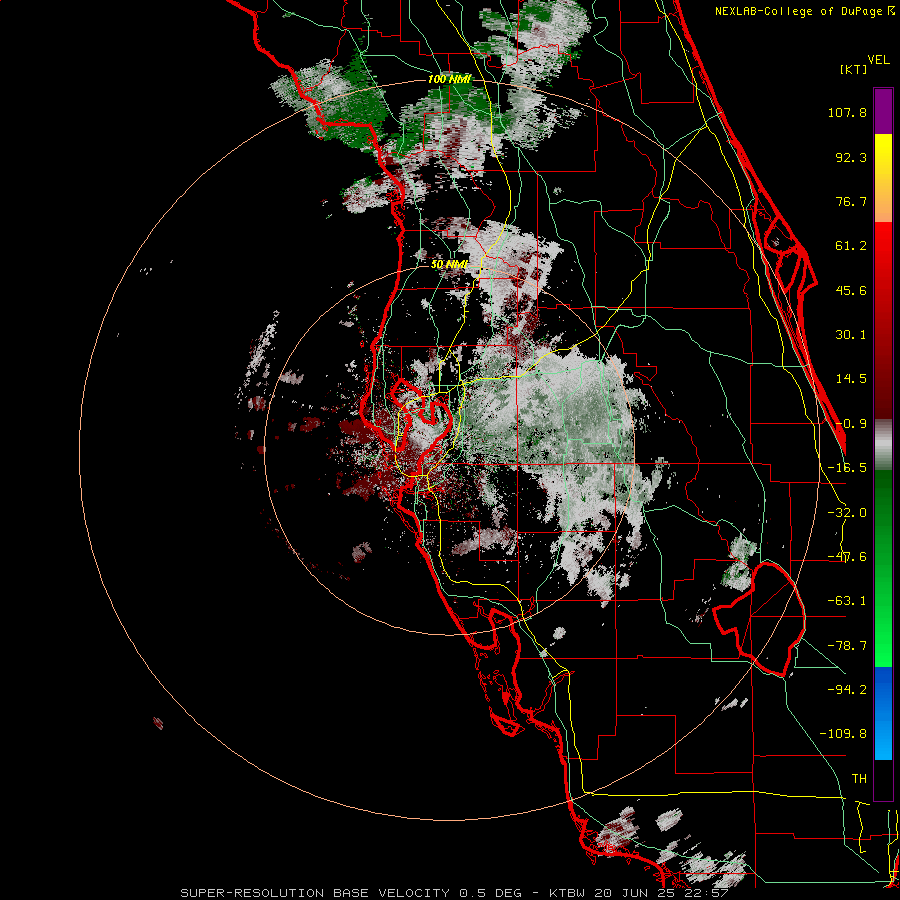Screen dimensions: 900x900
Task: Select the 61.2 legend value
Action: tap(851, 246)
